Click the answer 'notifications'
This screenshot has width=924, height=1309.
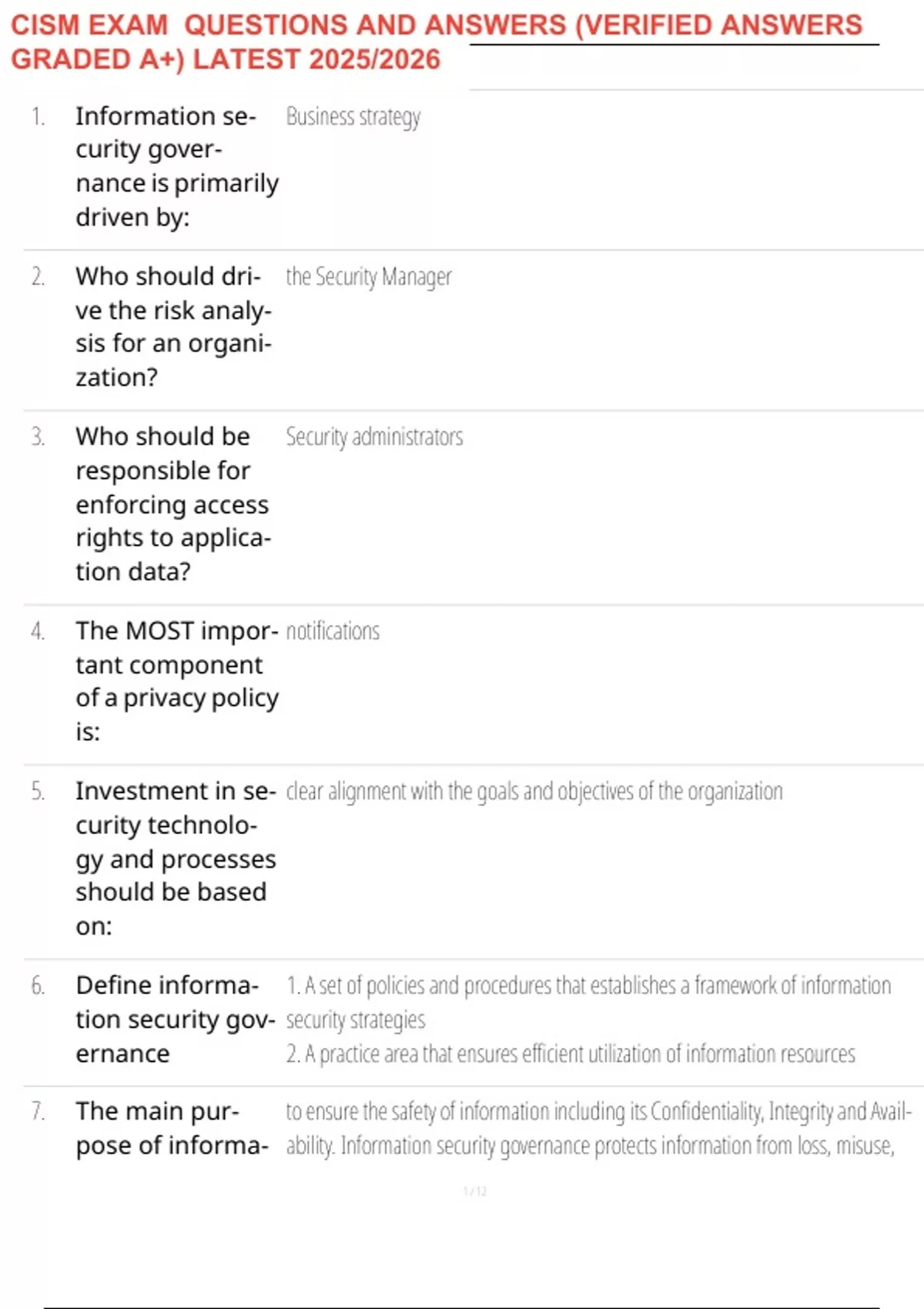click(x=333, y=631)
